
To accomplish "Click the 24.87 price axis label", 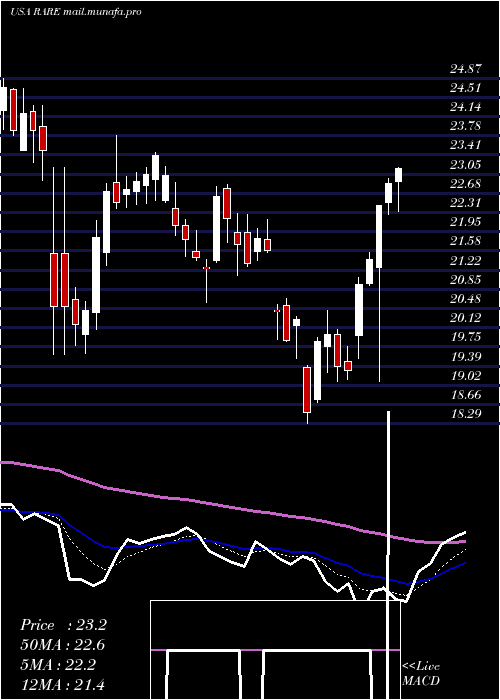I will (466, 69).
